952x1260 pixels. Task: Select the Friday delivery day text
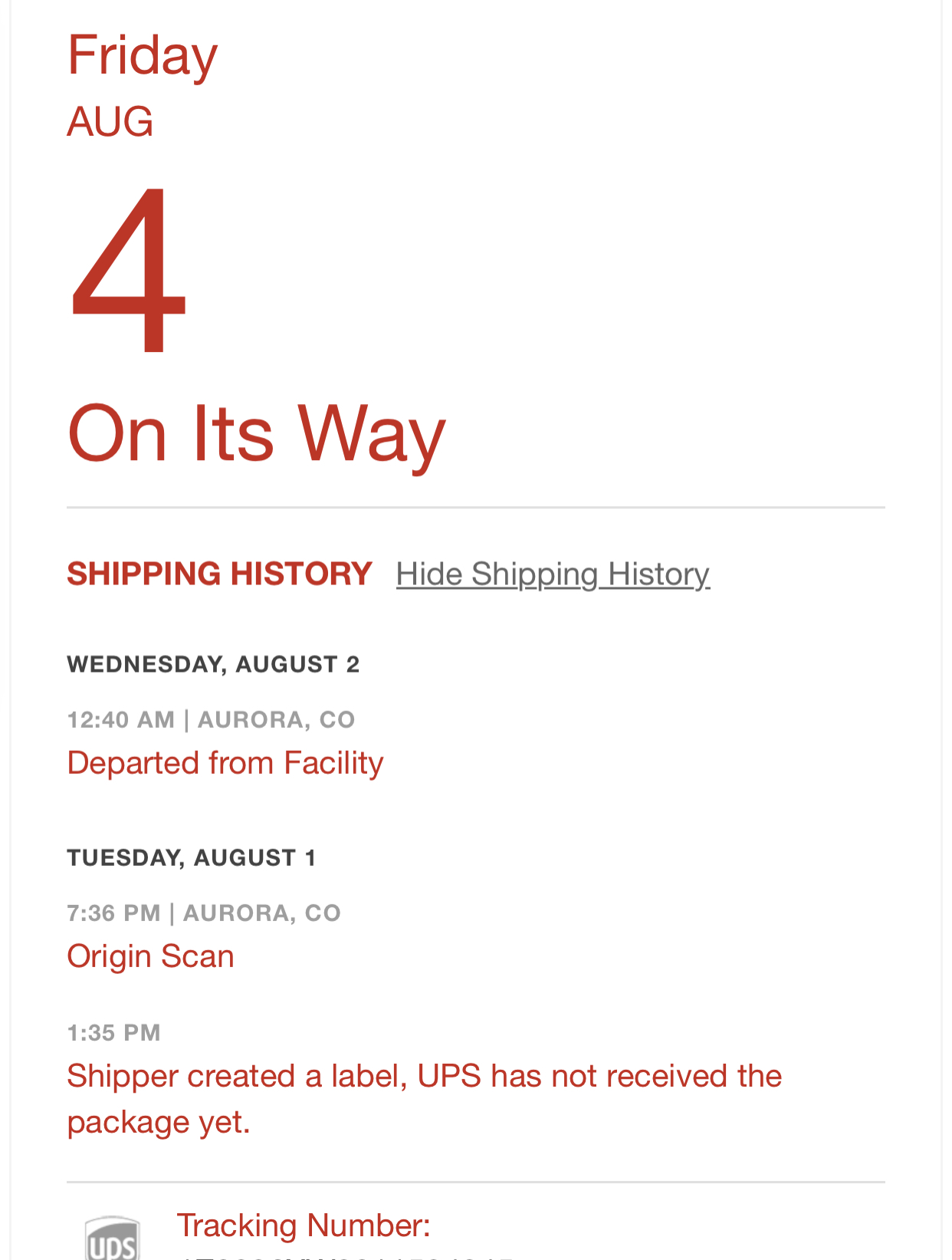(x=143, y=56)
